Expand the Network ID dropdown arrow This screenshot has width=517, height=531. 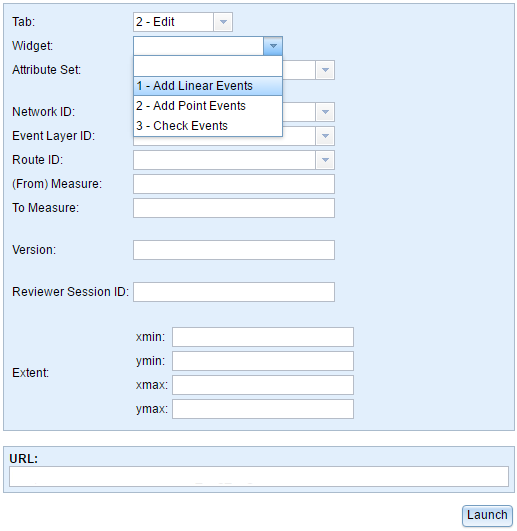(325, 112)
